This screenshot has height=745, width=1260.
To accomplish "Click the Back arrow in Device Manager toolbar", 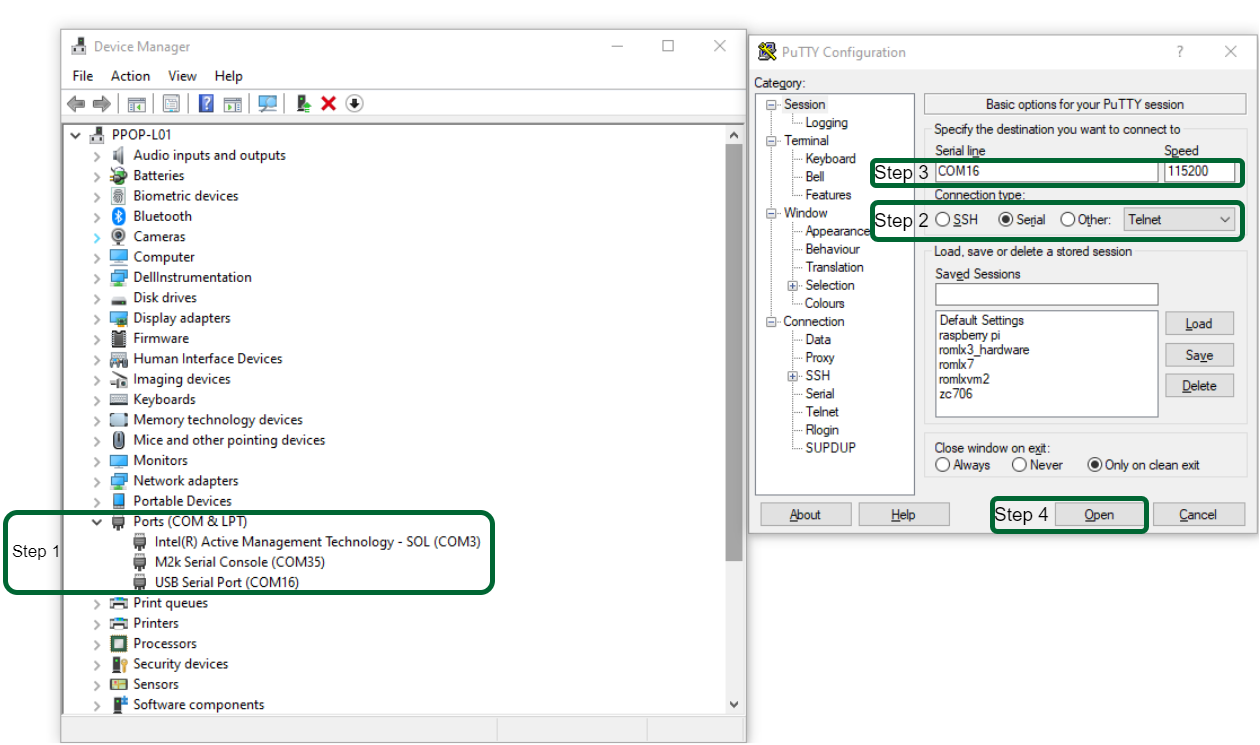I will point(76,104).
